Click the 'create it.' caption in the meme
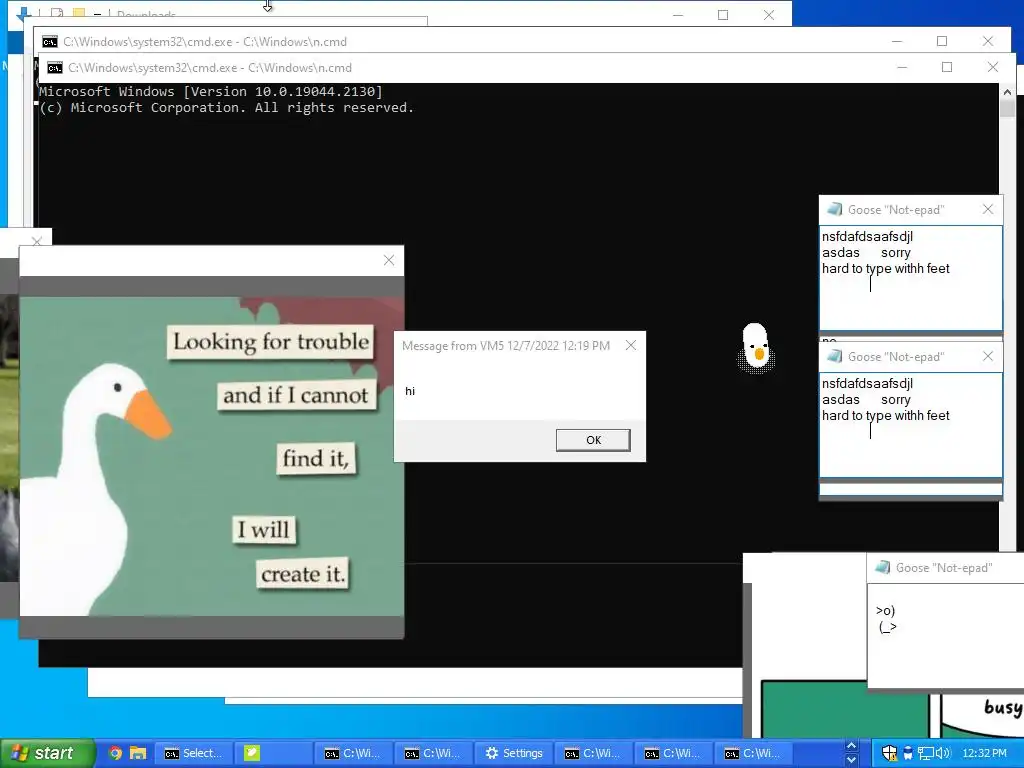1024x768 pixels. click(302, 573)
